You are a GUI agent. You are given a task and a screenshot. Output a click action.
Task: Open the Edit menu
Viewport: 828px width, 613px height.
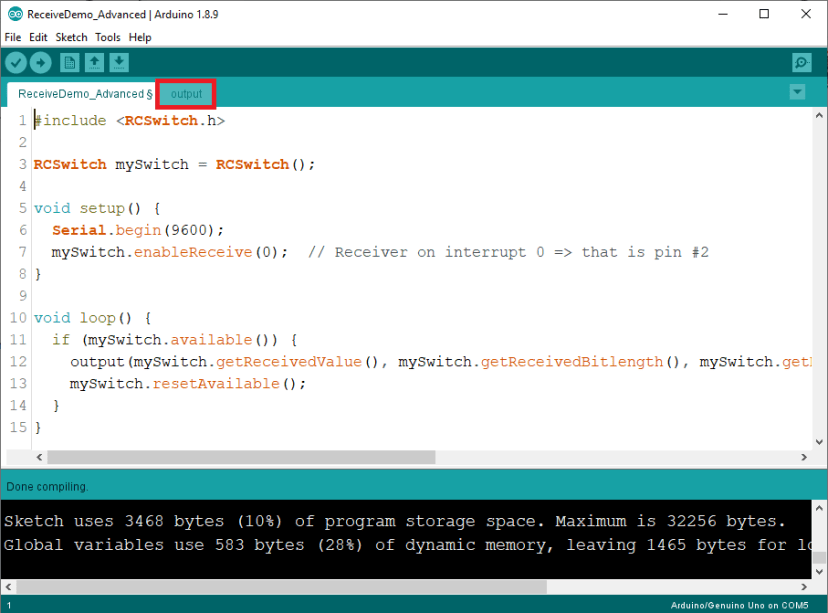click(37, 37)
